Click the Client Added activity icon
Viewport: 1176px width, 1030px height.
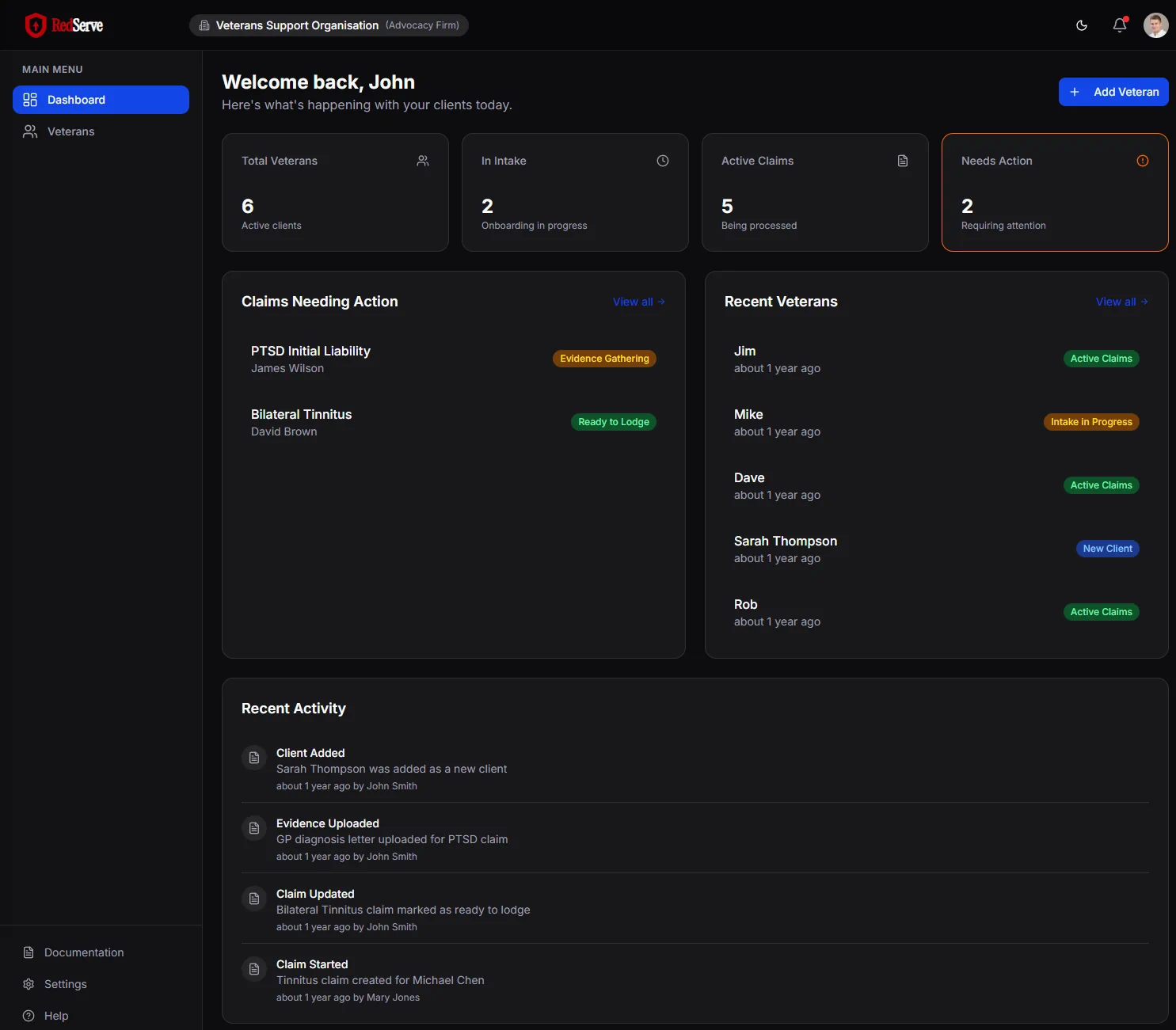pos(254,758)
